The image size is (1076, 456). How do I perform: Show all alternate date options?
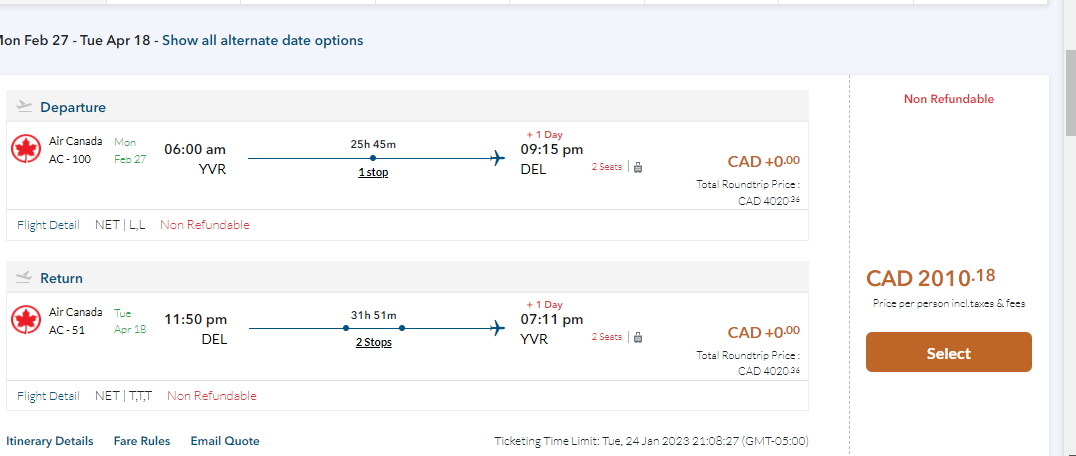point(263,41)
